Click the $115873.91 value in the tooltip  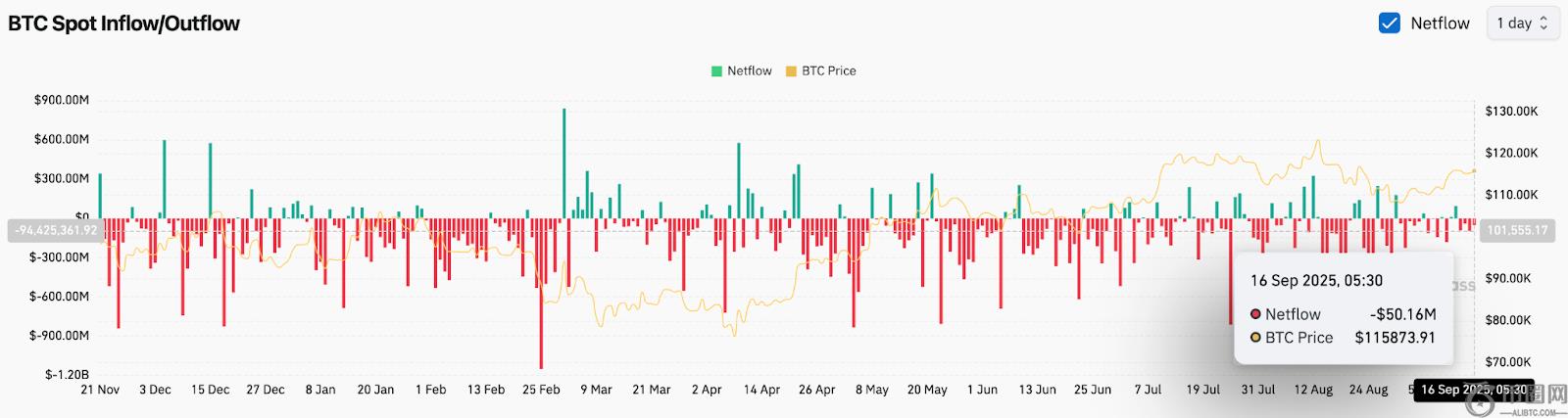[x=1395, y=338]
